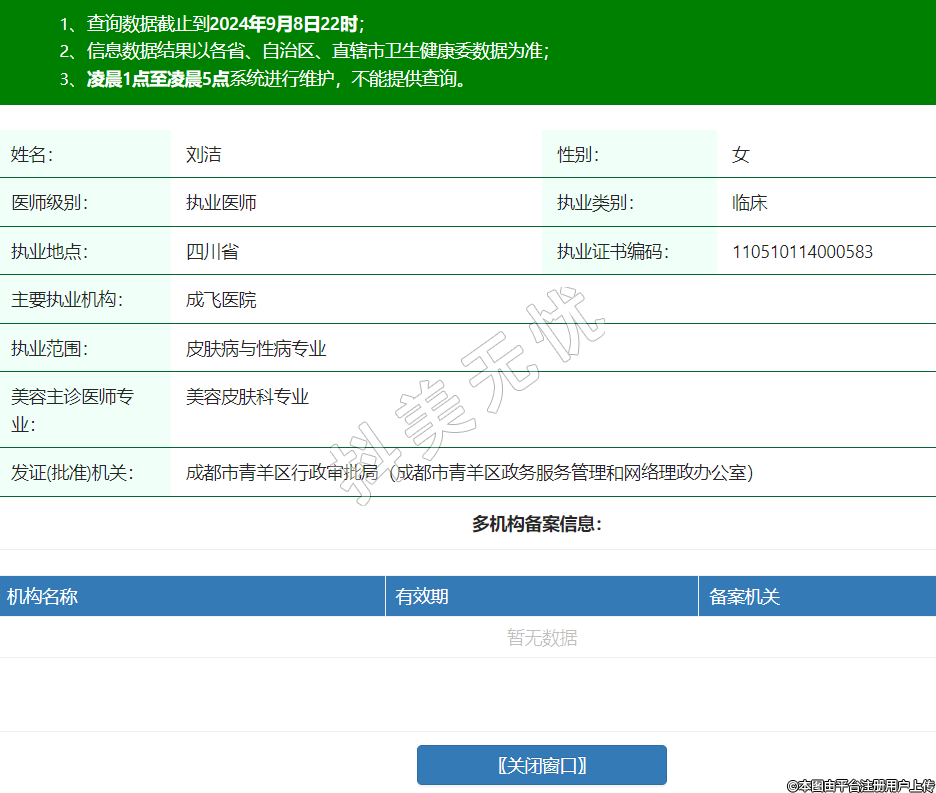Click certificate number 110510114000583

[x=802, y=252]
